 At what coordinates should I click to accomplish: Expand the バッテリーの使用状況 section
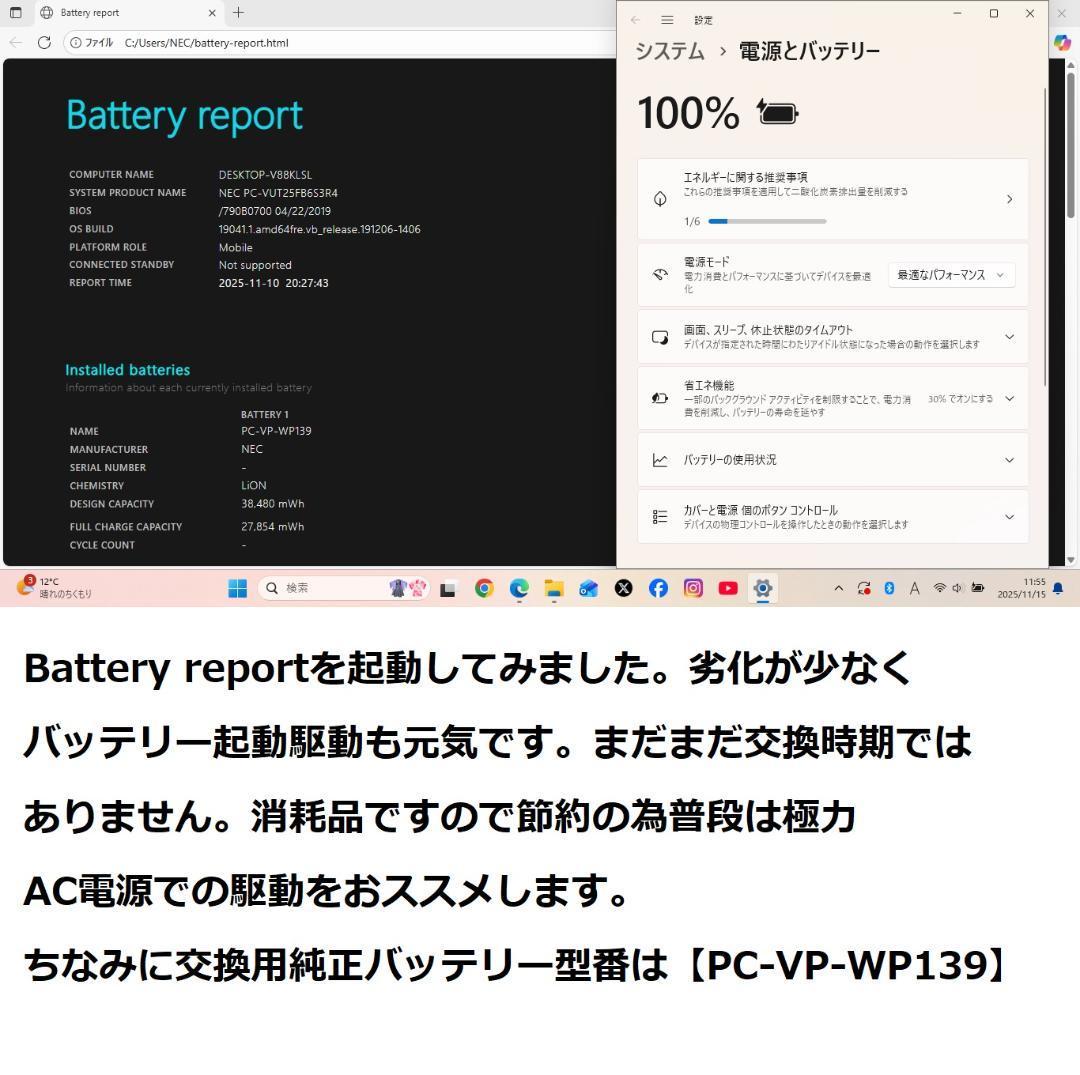[1009, 460]
